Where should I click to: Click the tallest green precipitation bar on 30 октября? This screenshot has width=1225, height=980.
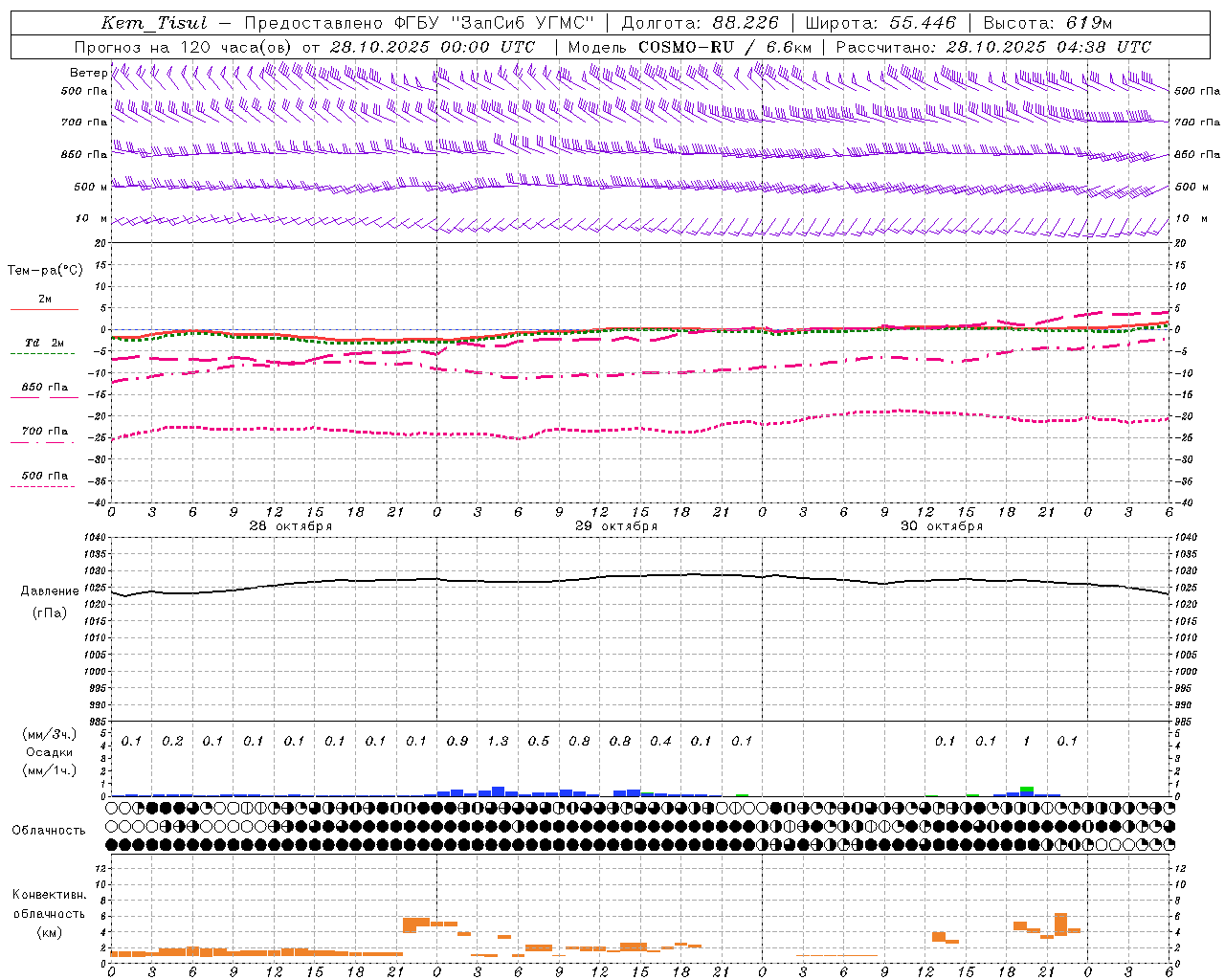[x=1027, y=790]
